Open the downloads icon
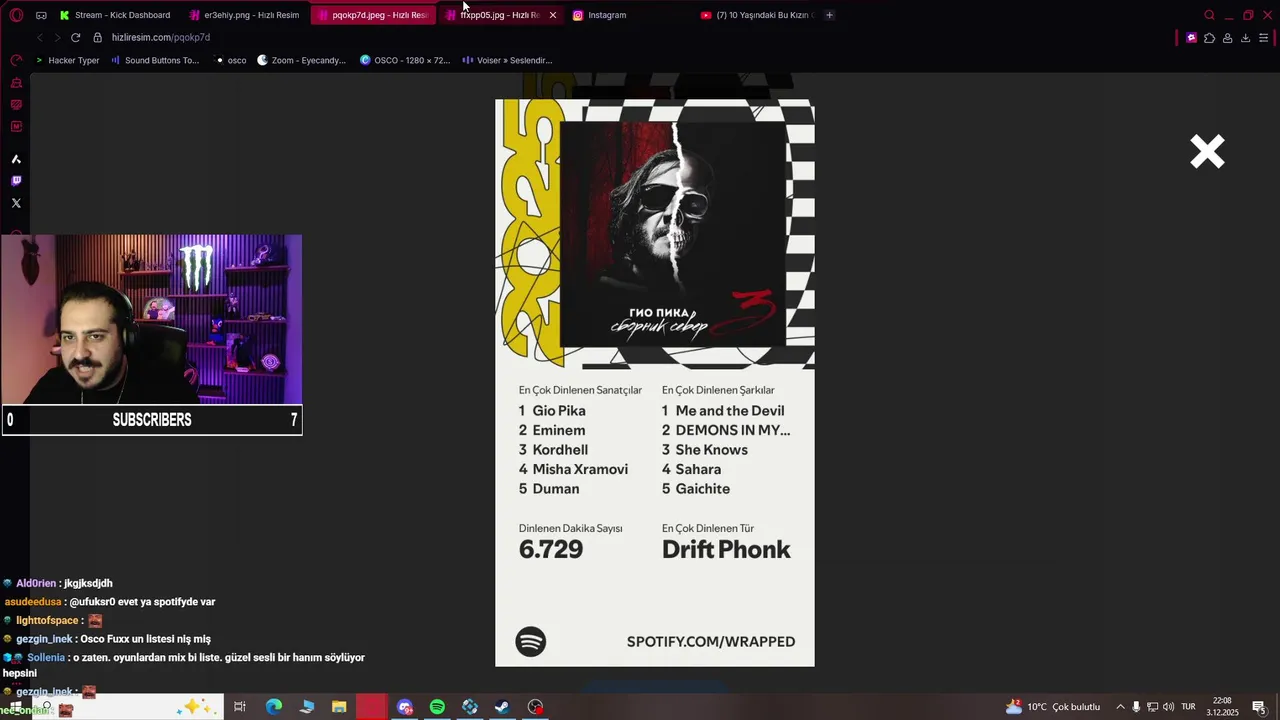This screenshot has height=720, width=1280. 1245,38
